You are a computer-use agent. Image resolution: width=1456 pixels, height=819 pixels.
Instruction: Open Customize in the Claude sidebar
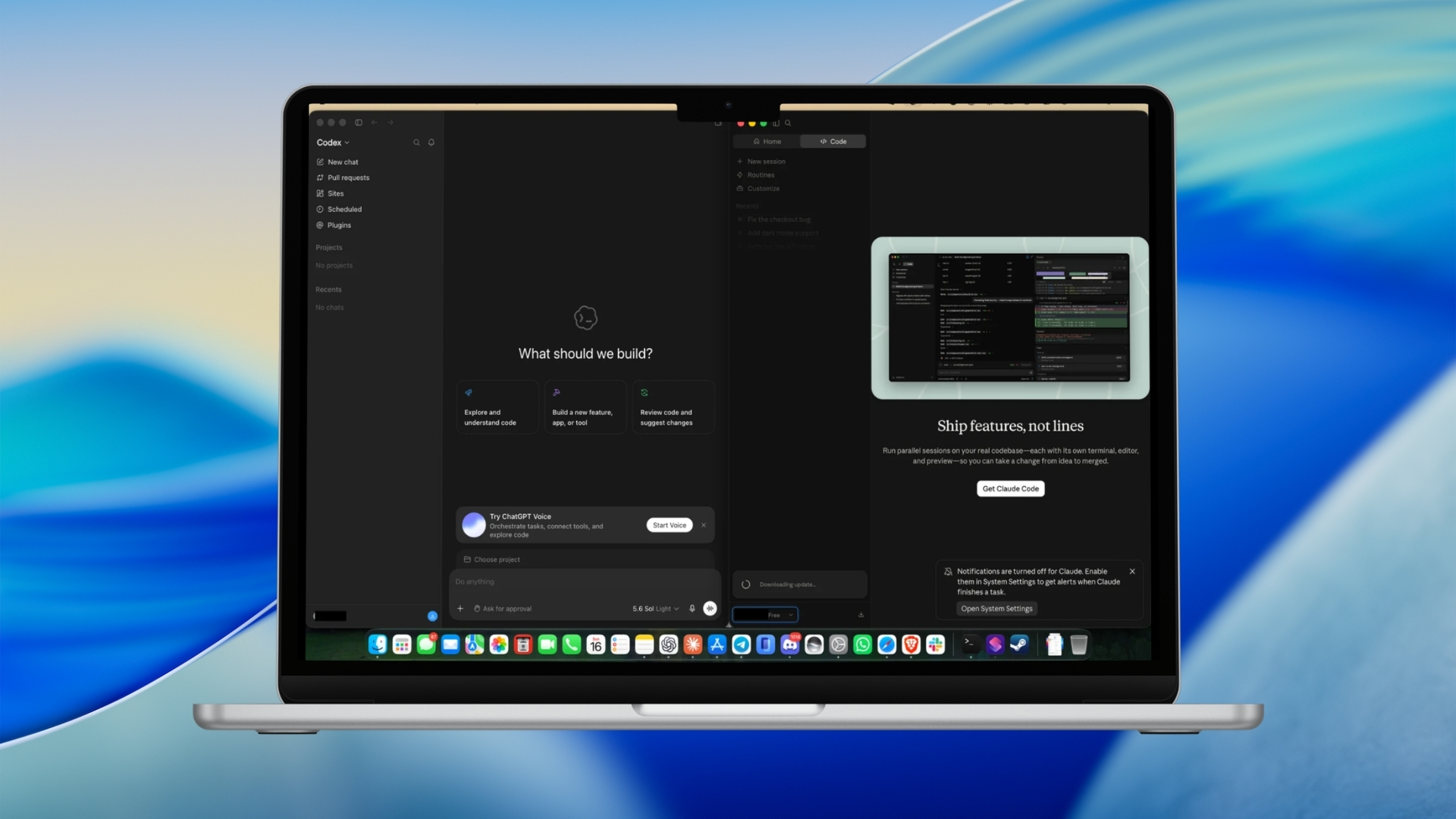point(758,189)
